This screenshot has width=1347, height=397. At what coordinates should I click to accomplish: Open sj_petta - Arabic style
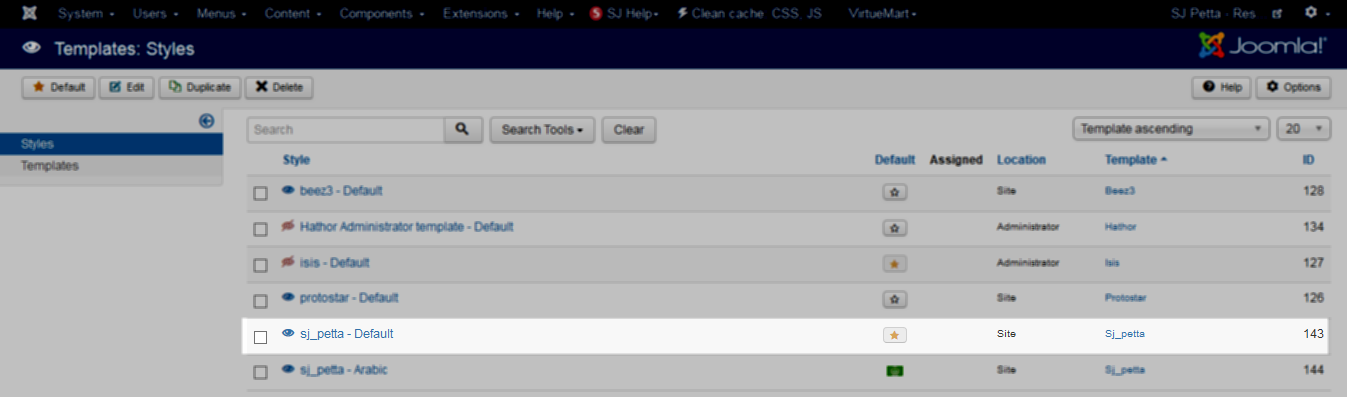tap(344, 369)
